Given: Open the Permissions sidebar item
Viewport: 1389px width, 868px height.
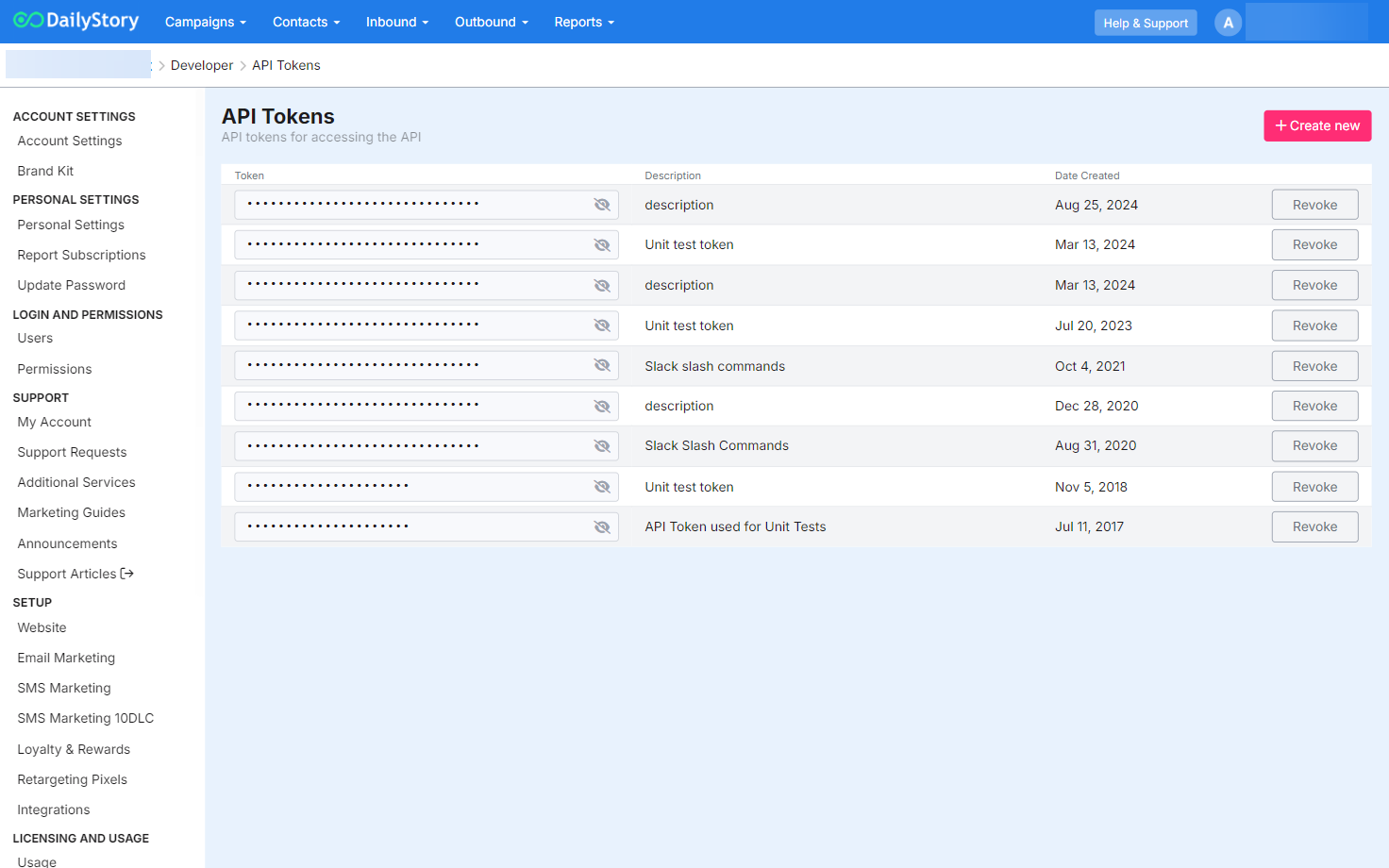Looking at the screenshot, I should (55, 369).
